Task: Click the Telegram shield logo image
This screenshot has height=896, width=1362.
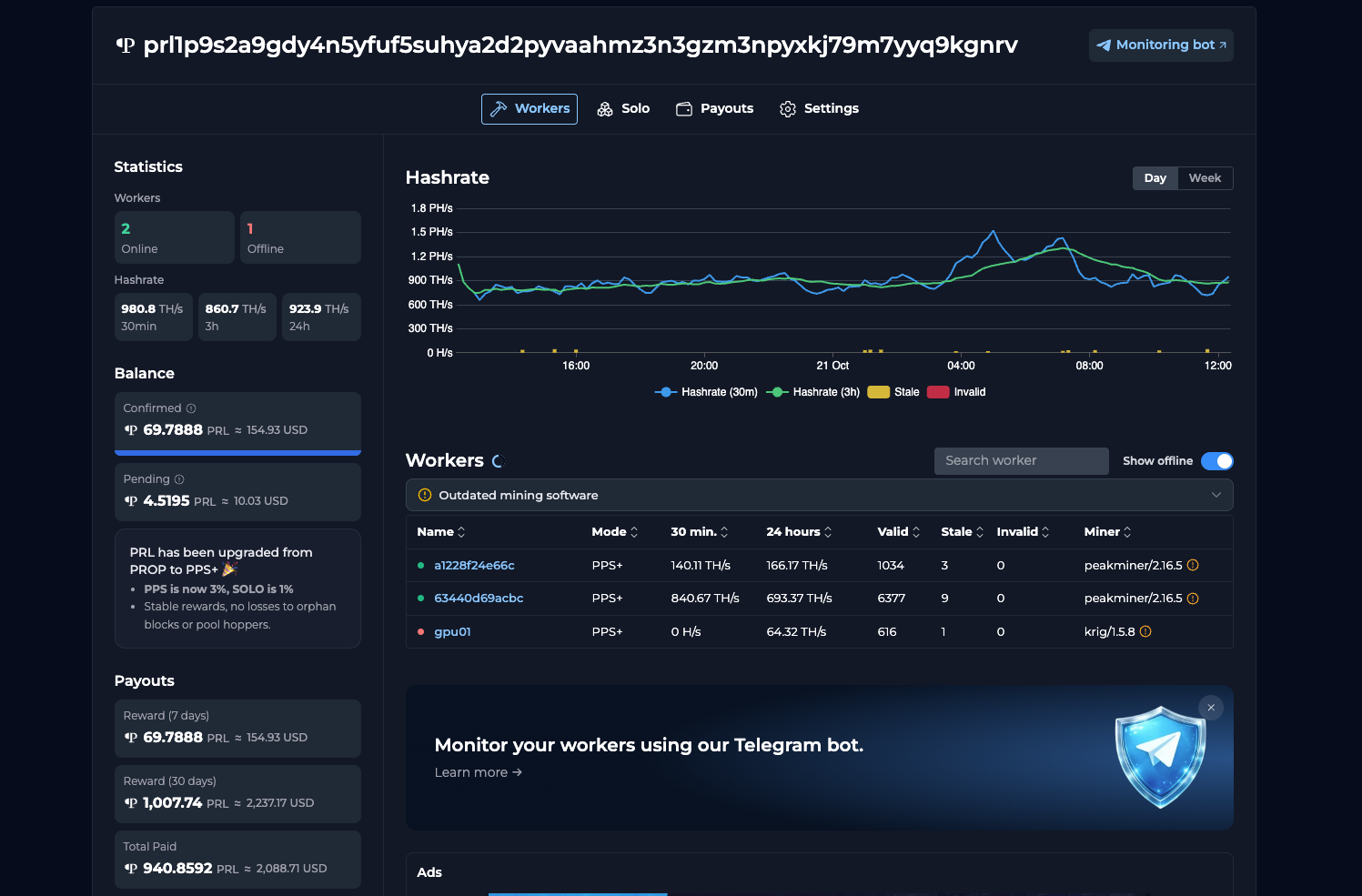Action: click(x=1161, y=757)
